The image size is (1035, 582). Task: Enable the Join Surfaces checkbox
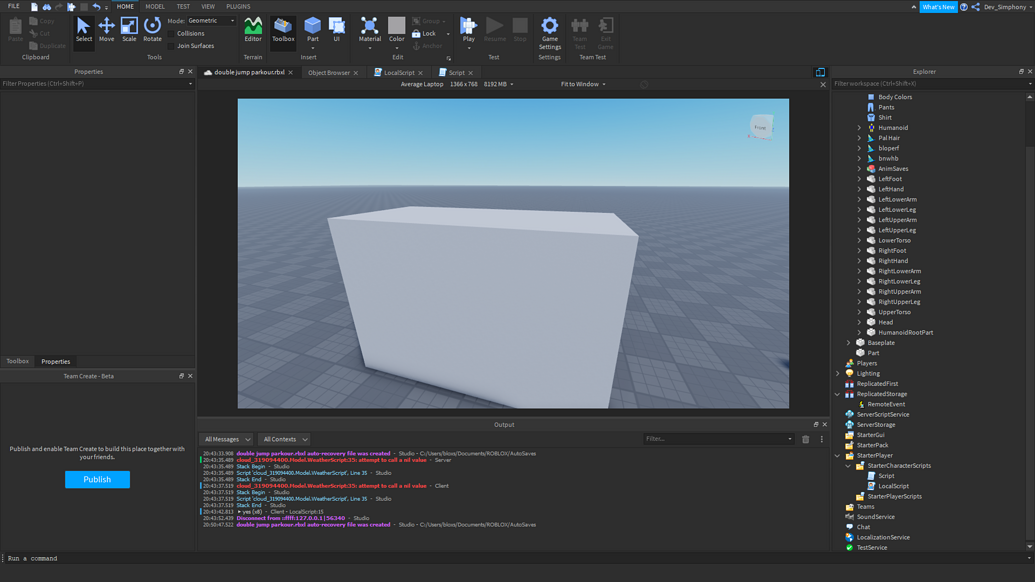[172, 46]
